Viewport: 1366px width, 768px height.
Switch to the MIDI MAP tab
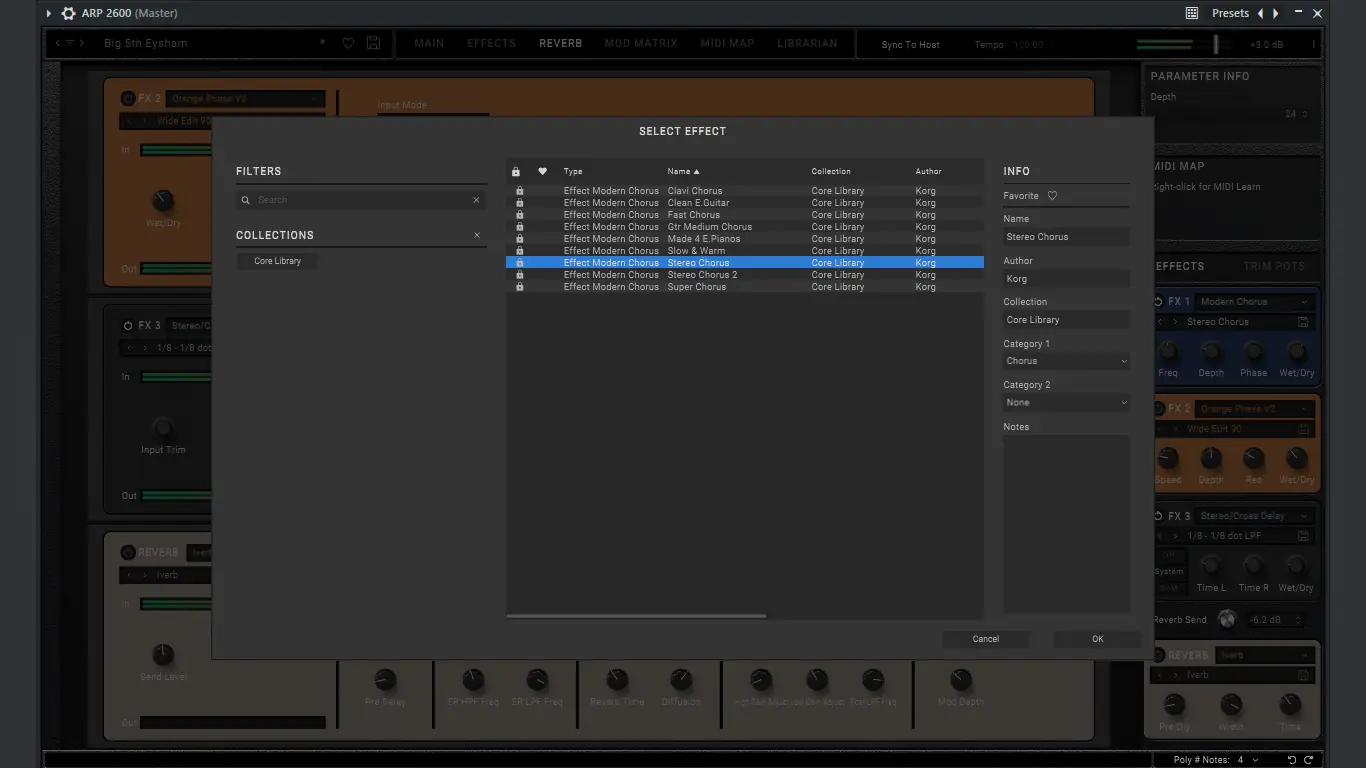(727, 44)
